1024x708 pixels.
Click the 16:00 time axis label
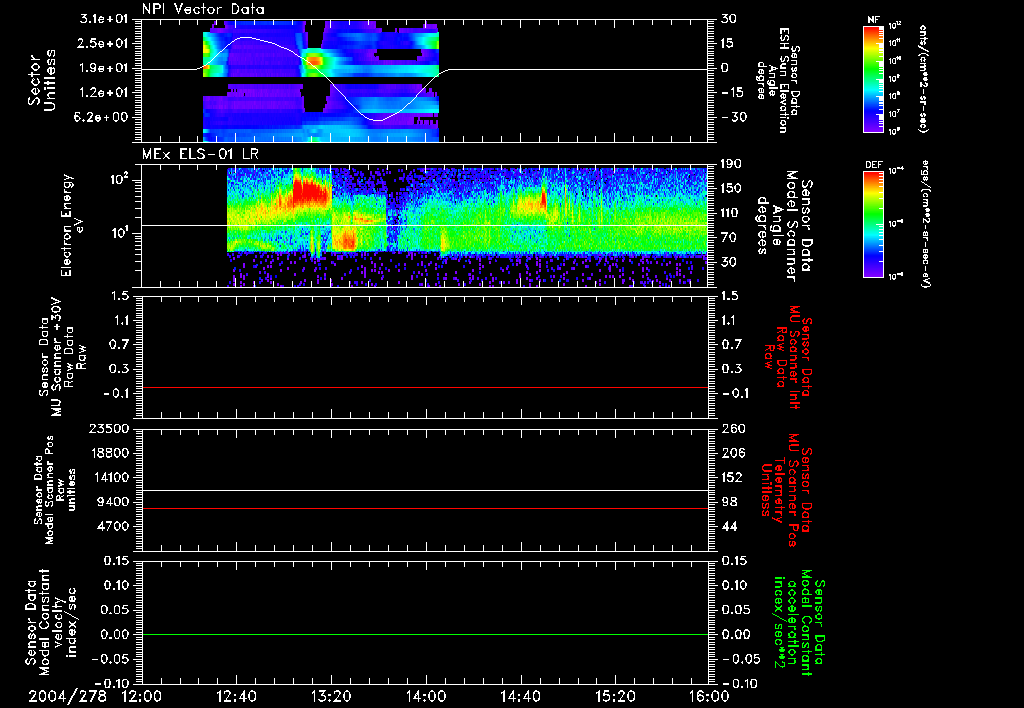click(709, 696)
